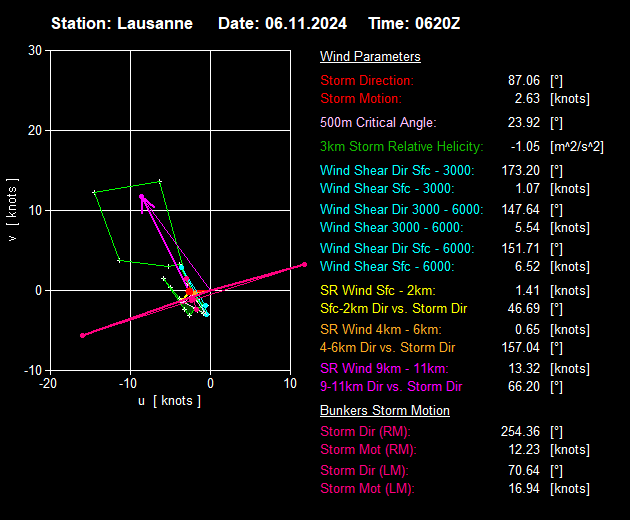Click the '500m Critical Angle:' label
This screenshot has height=520, width=630.
click(x=378, y=122)
